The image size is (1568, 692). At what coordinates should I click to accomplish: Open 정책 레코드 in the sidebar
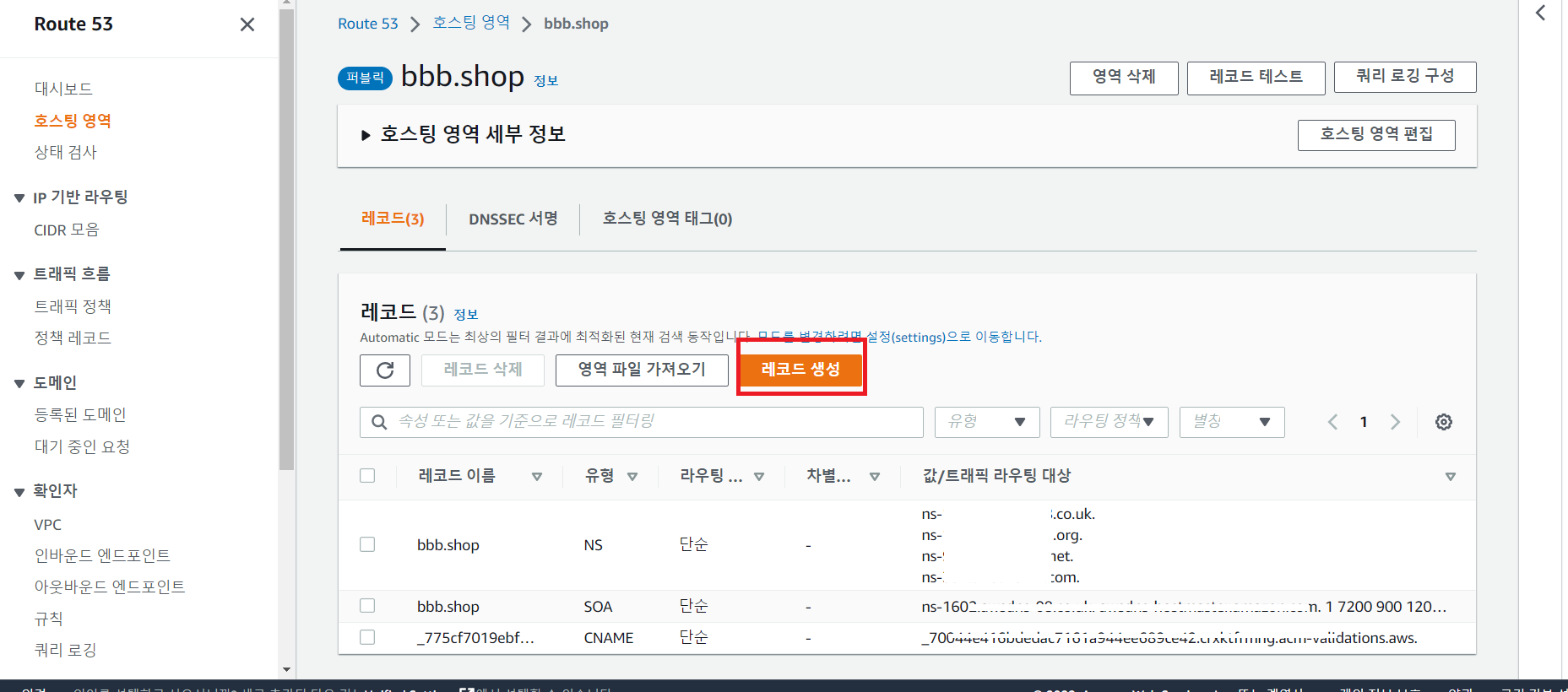(x=73, y=338)
